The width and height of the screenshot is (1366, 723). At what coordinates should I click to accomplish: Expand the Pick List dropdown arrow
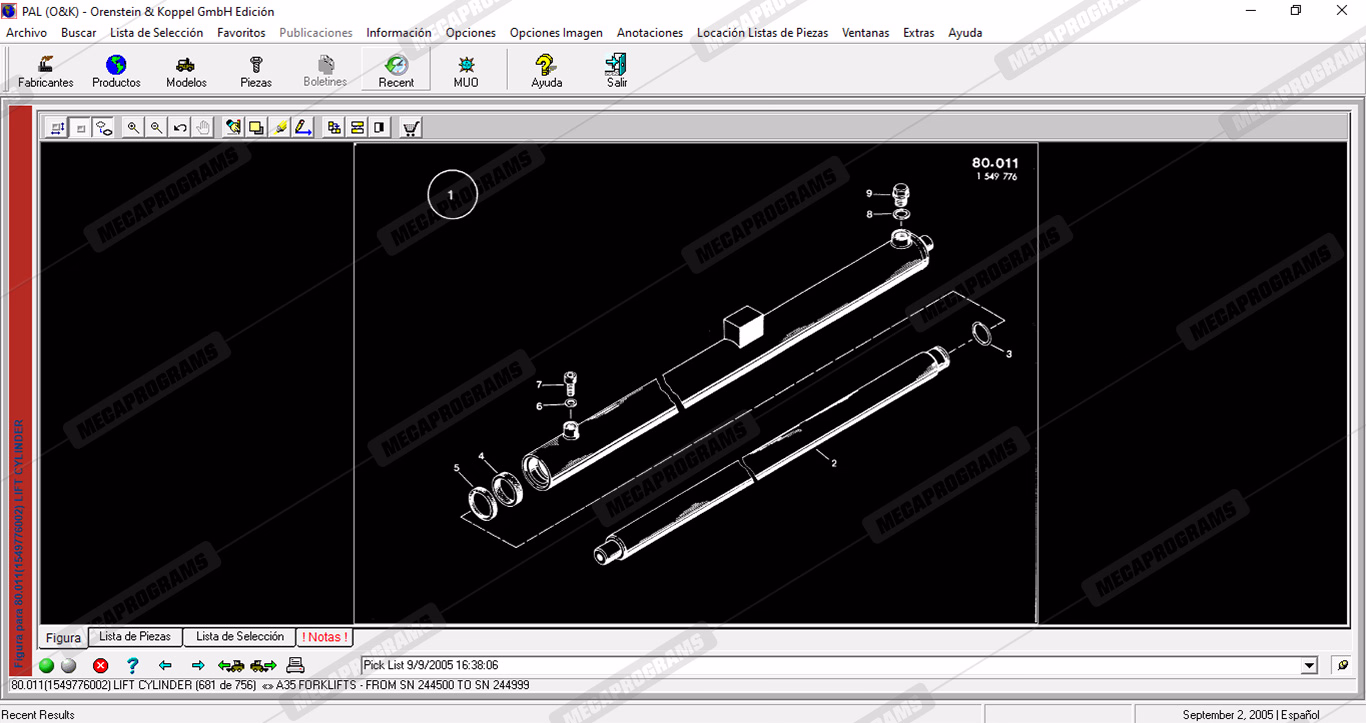(1310, 666)
